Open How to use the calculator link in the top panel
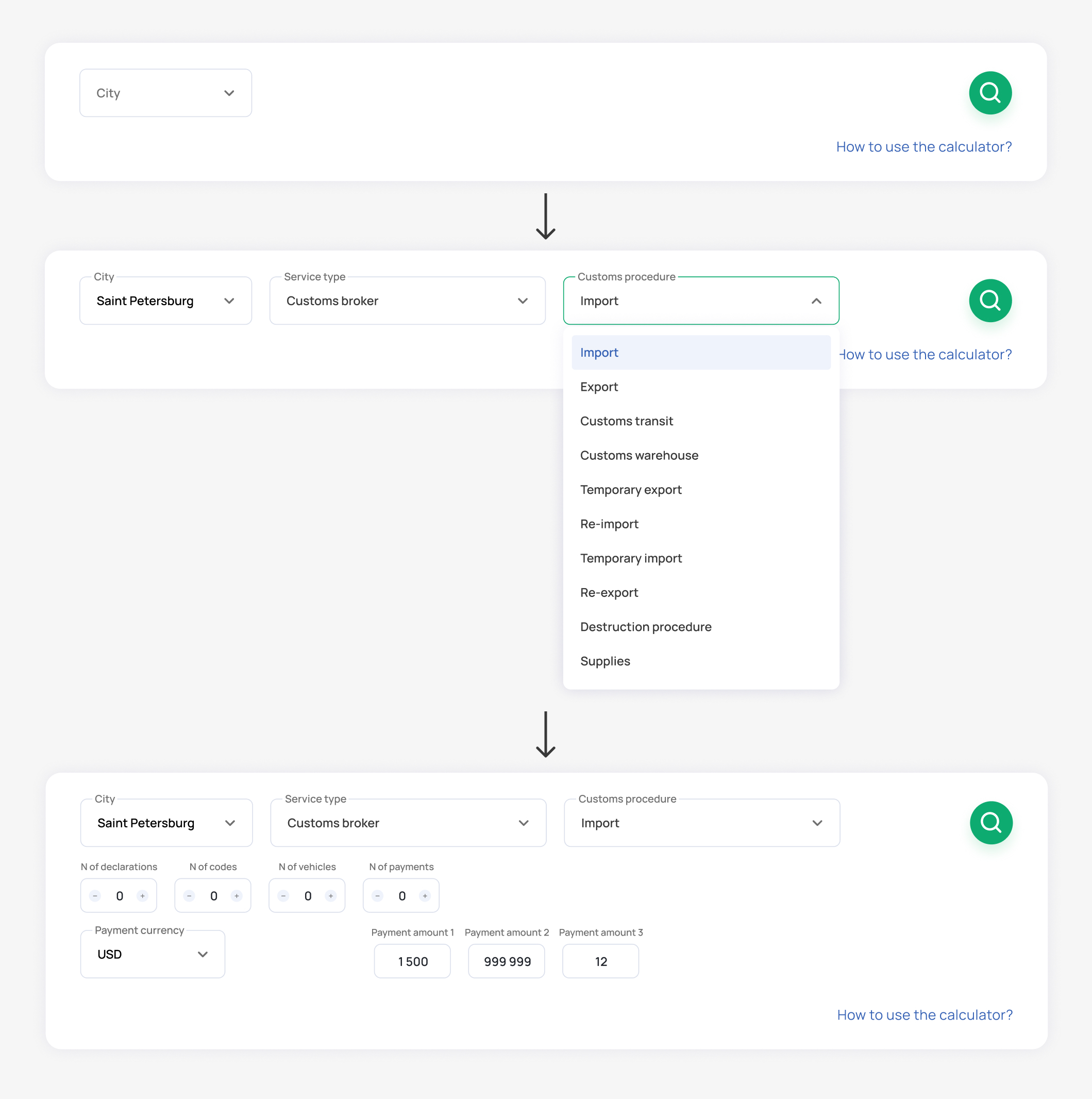 point(923,147)
